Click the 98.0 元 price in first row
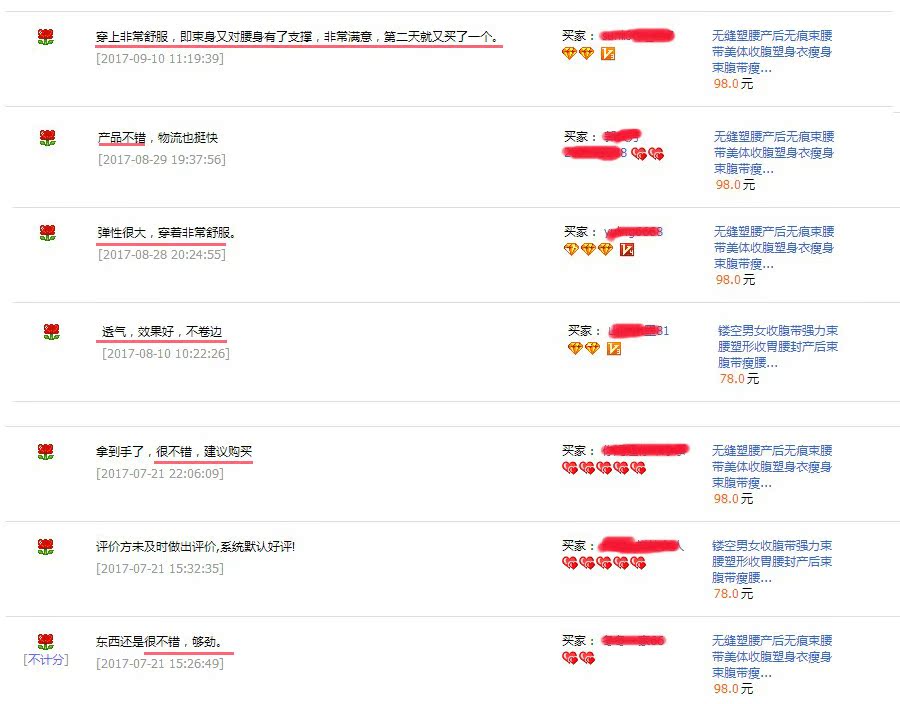900x704 pixels. point(733,84)
